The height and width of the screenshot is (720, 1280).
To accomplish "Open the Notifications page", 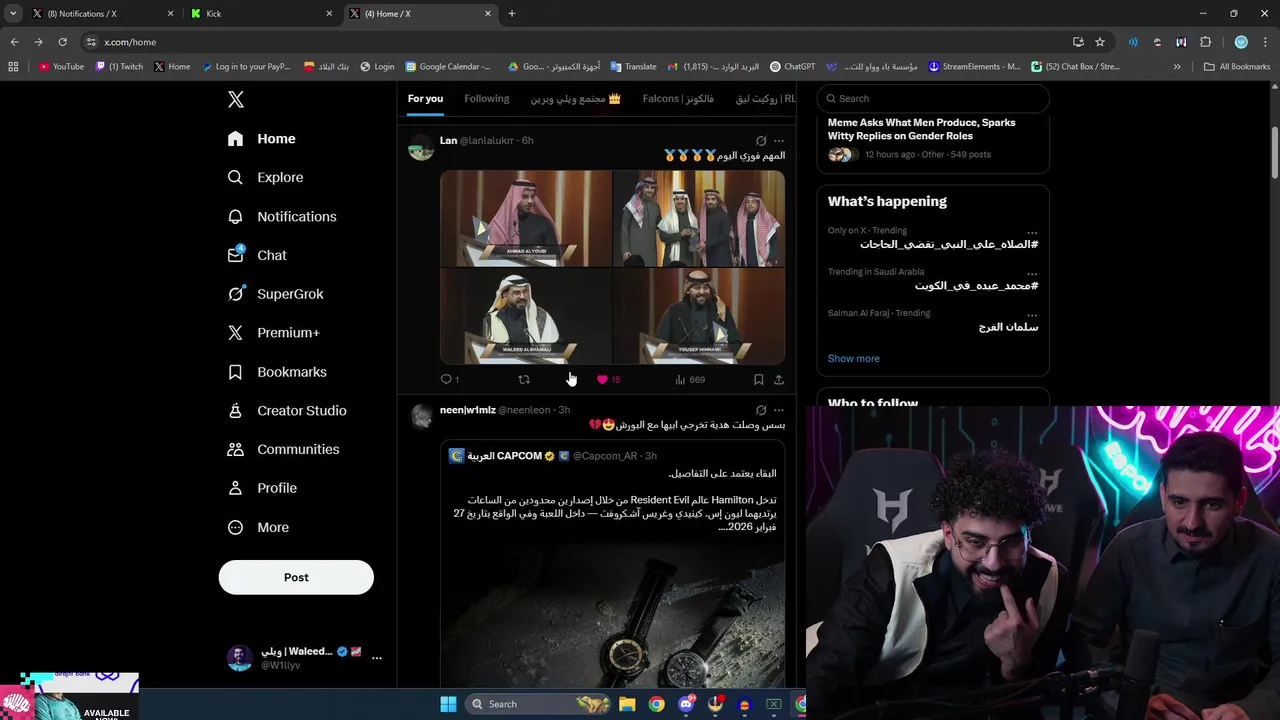I will coord(283,216).
